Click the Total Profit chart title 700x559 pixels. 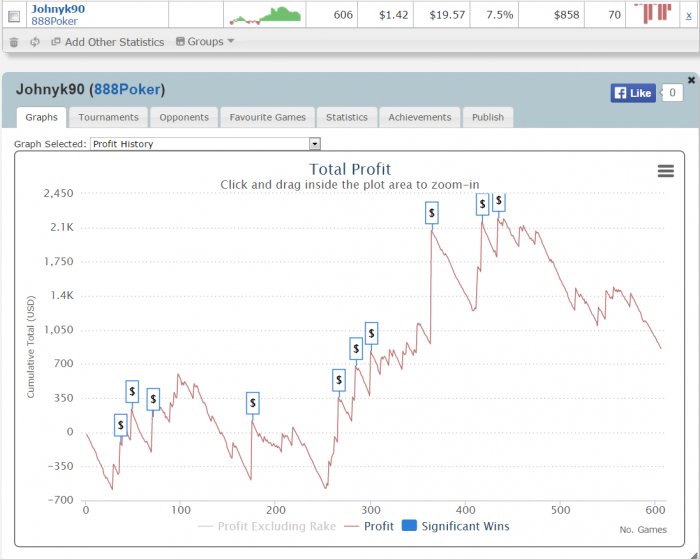(350, 169)
